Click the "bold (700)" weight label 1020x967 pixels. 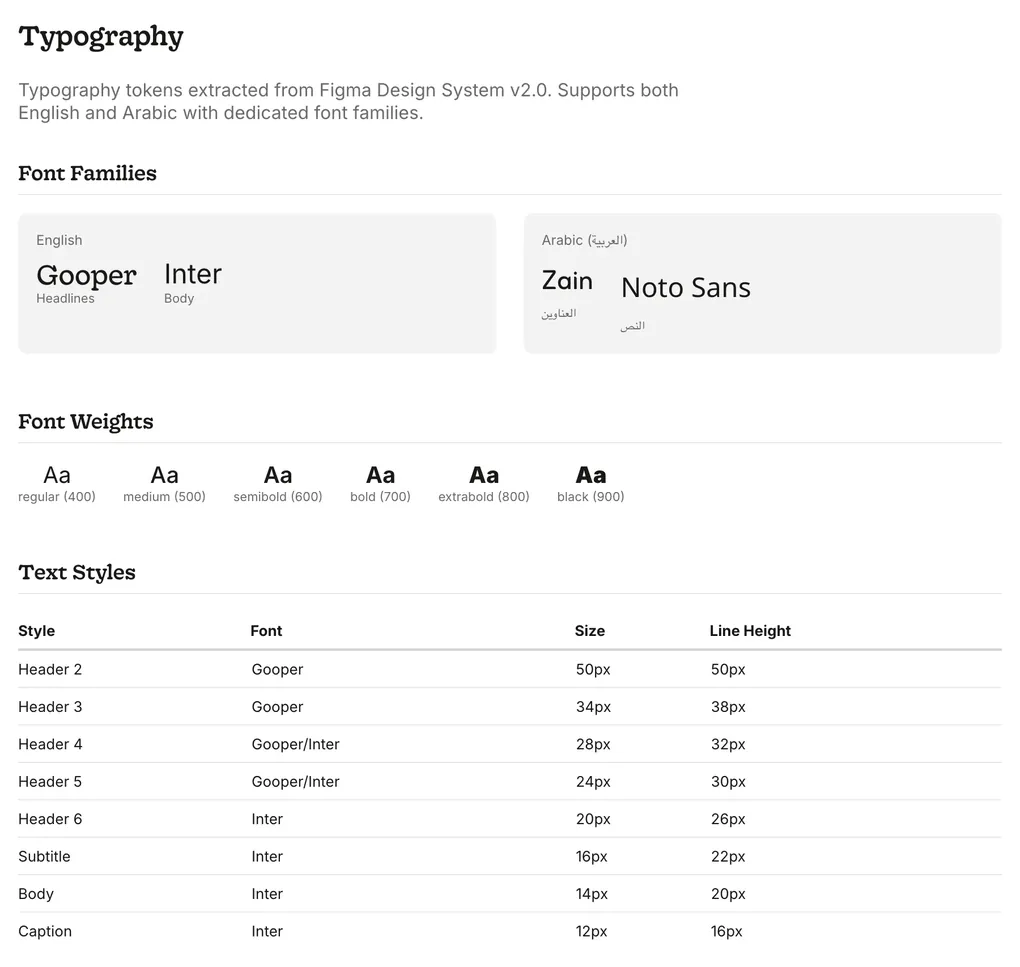point(381,497)
